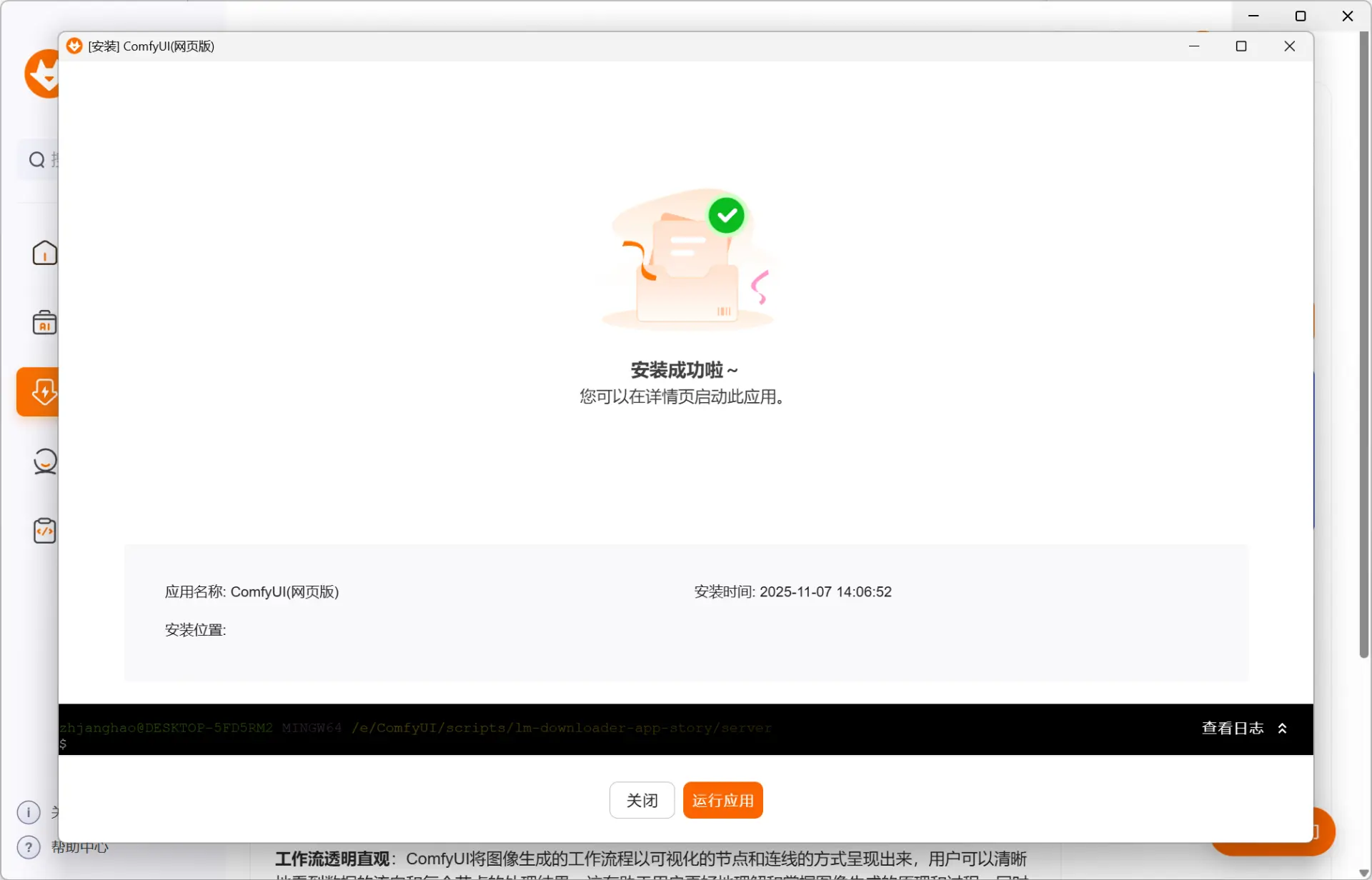Click the question mark help icon

(29, 847)
